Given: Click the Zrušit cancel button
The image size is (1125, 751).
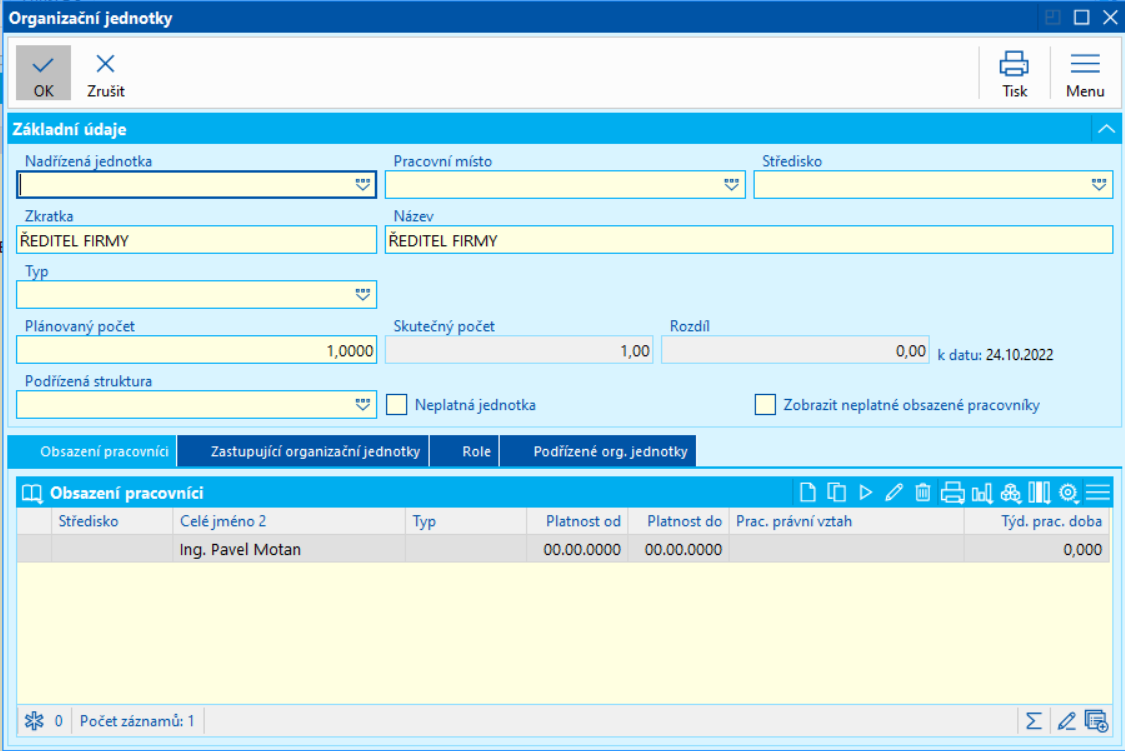Looking at the screenshot, I should (x=105, y=72).
